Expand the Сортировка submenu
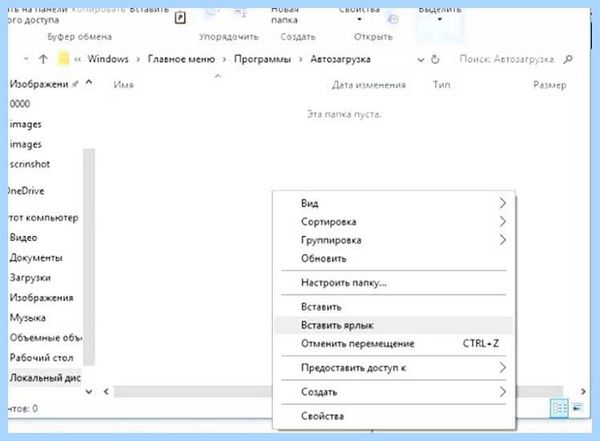 pyautogui.click(x=393, y=222)
